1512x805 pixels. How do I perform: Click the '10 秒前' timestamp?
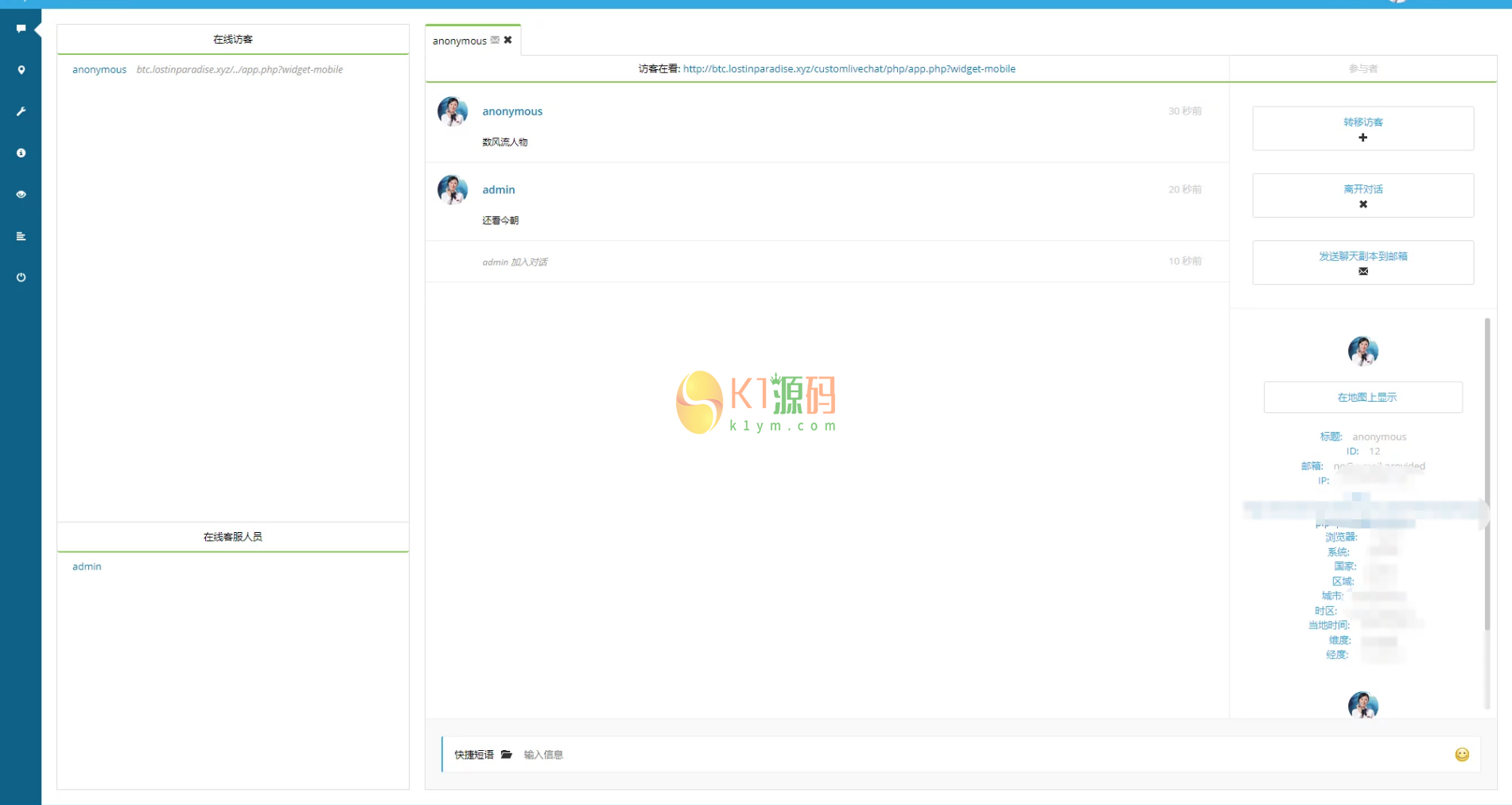(x=1184, y=262)
